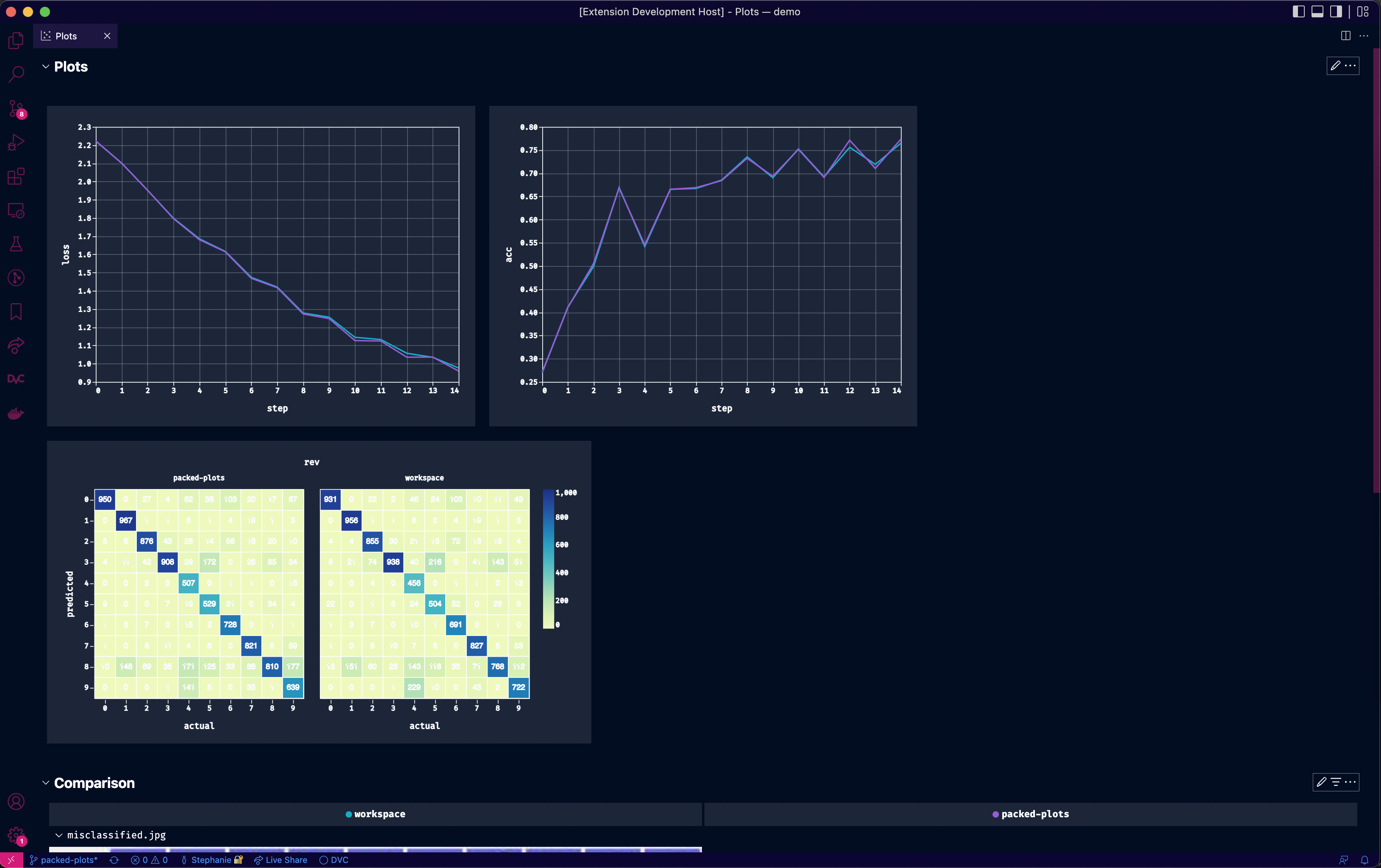This screenshot has width=1381, height=868.
Task: Collapse the Plots section
Action: tap(45, 66)
